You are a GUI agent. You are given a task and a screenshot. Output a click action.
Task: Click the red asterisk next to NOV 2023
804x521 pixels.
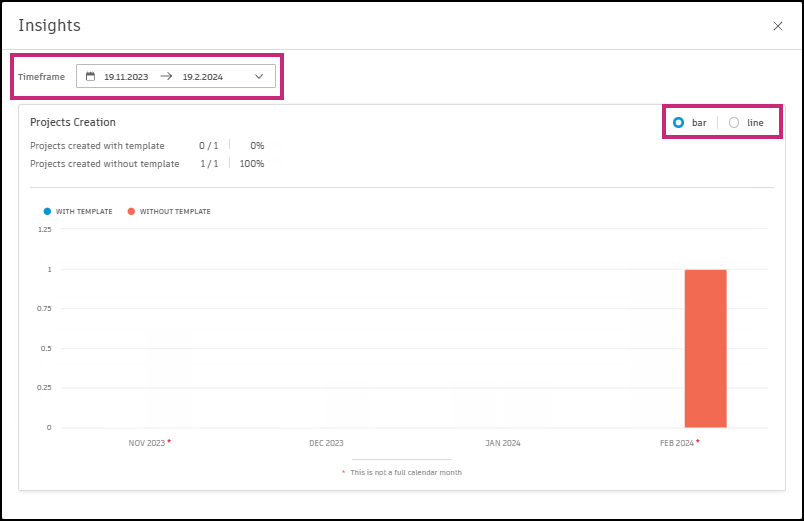169,441
